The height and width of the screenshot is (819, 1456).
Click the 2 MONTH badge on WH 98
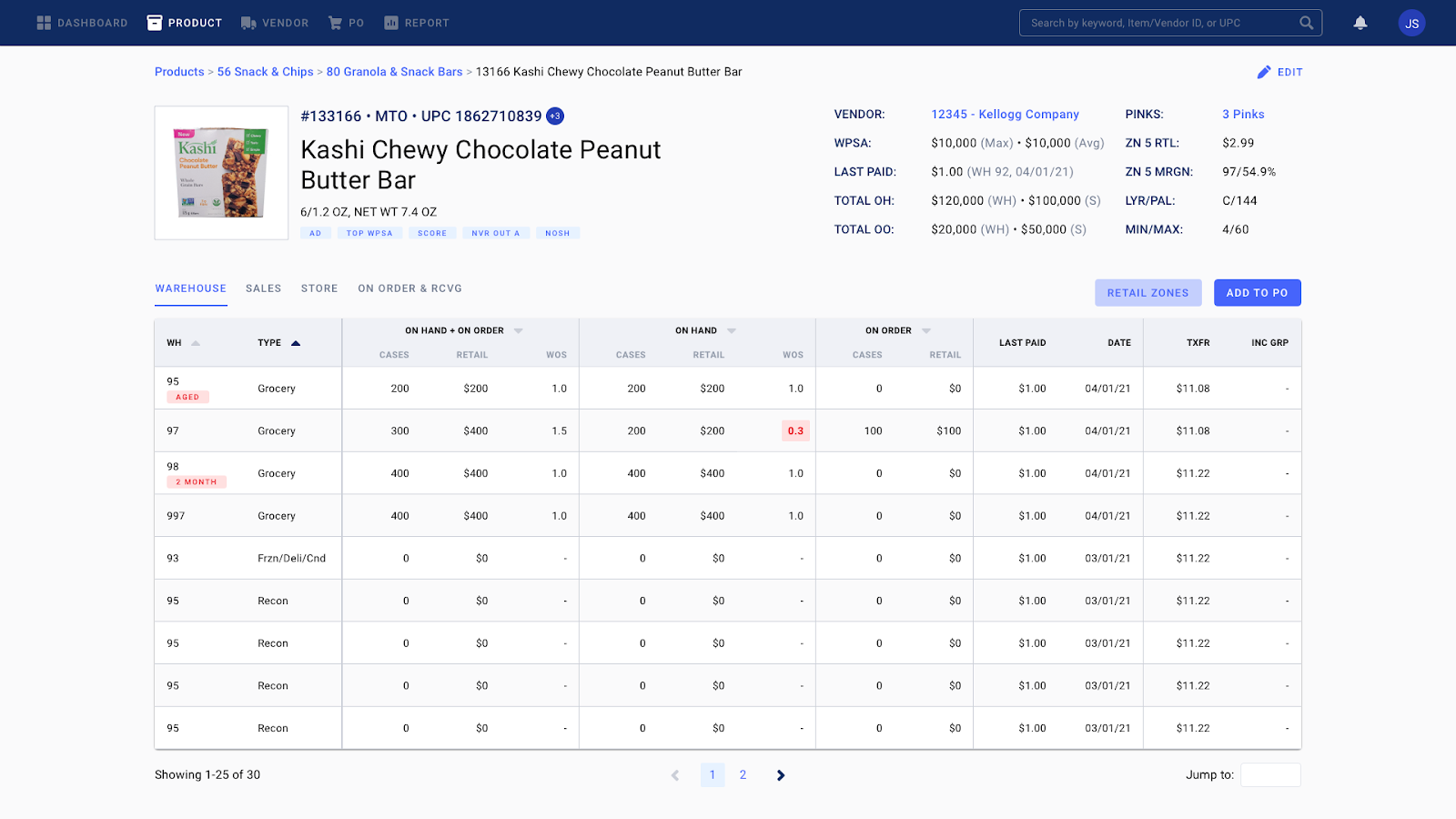pos(197,482)
